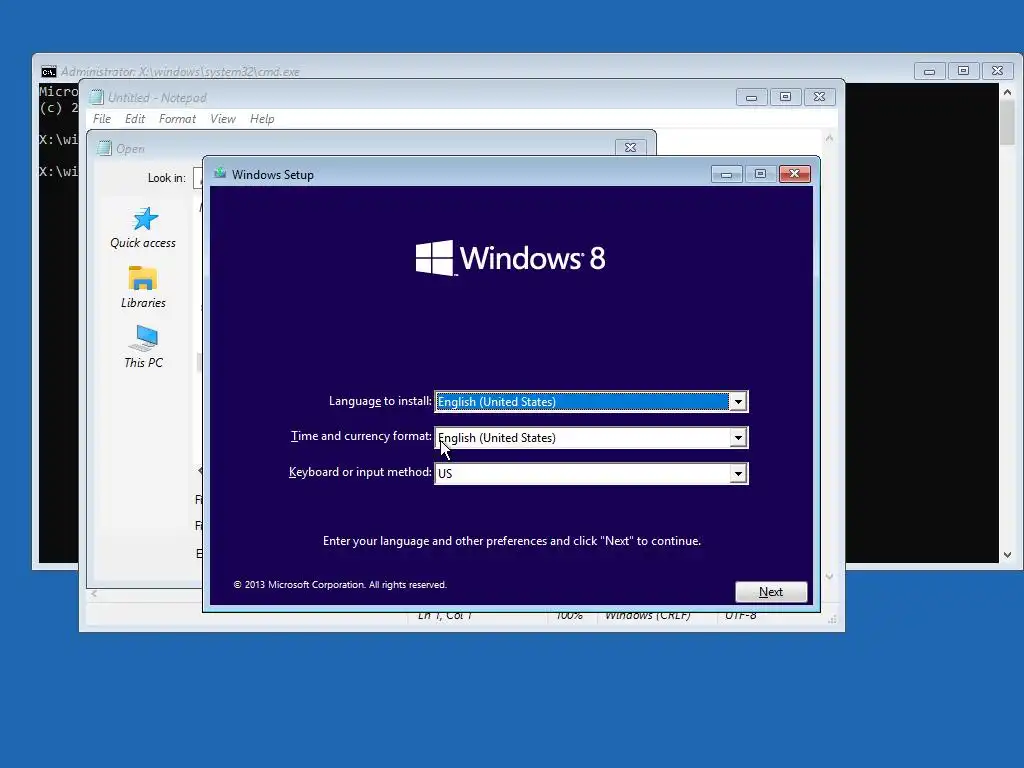Screen dimensions: 1024x768
Task: Open the Language to install dropdown
Action: click(x=738, y=402)
